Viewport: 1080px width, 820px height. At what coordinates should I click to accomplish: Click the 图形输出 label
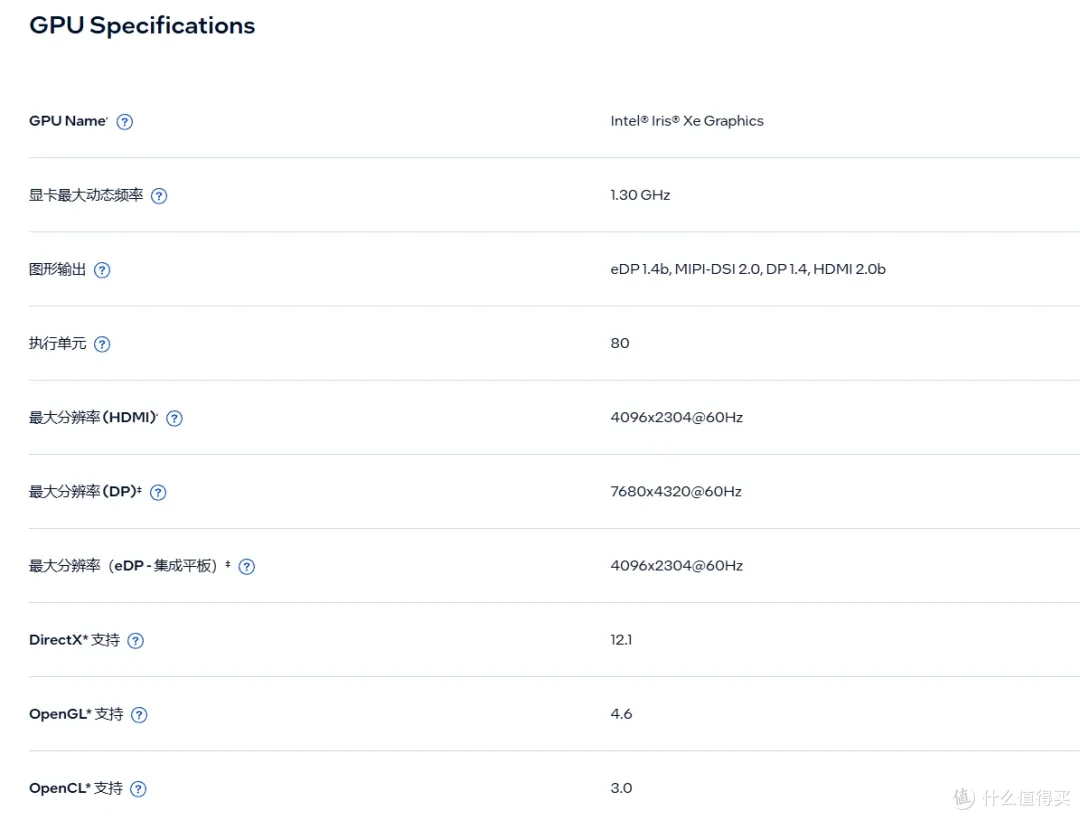[57, 269]
